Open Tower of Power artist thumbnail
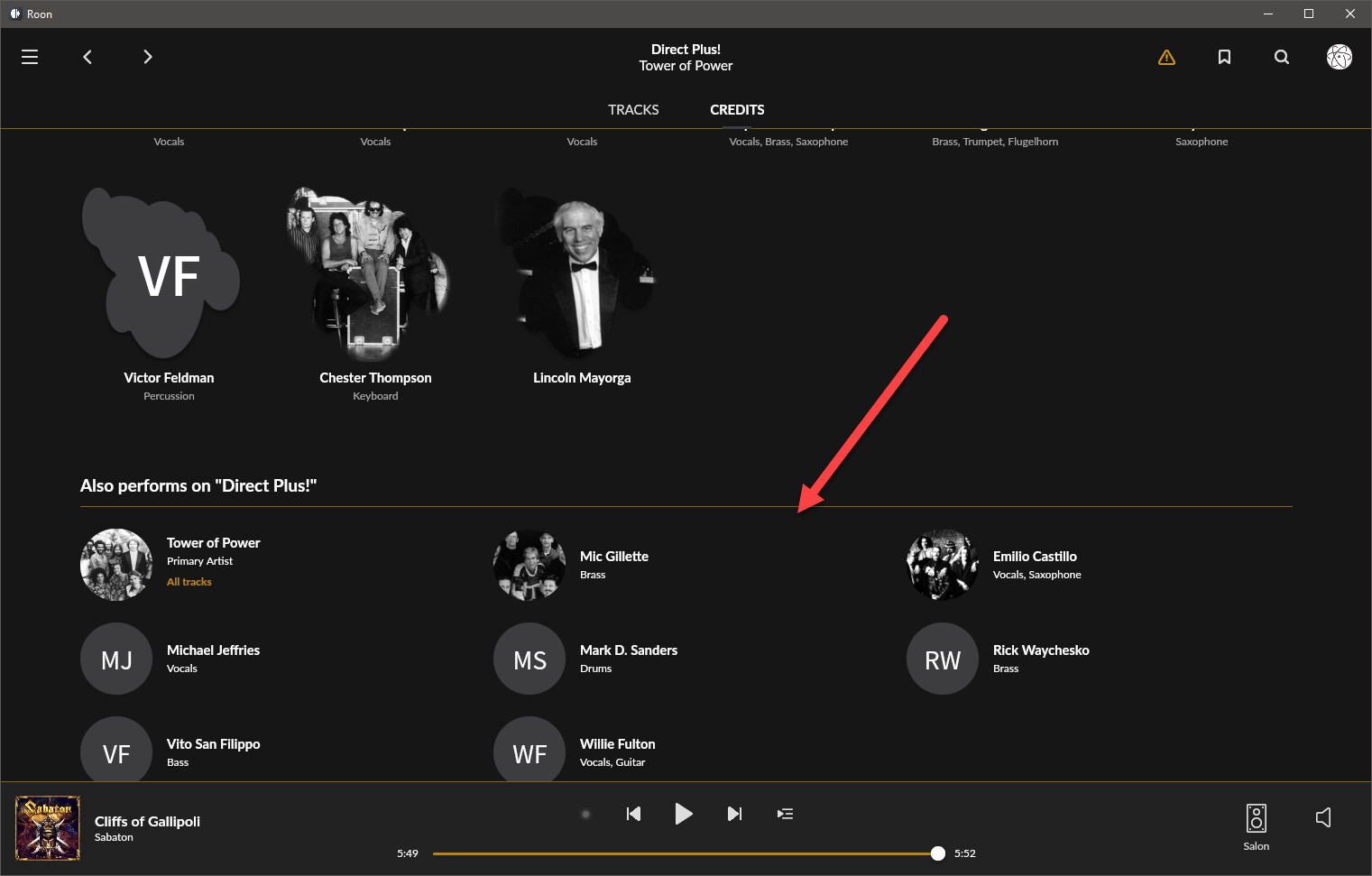Viewport: 1372px width, 876px height. click(x=116, y=565)
